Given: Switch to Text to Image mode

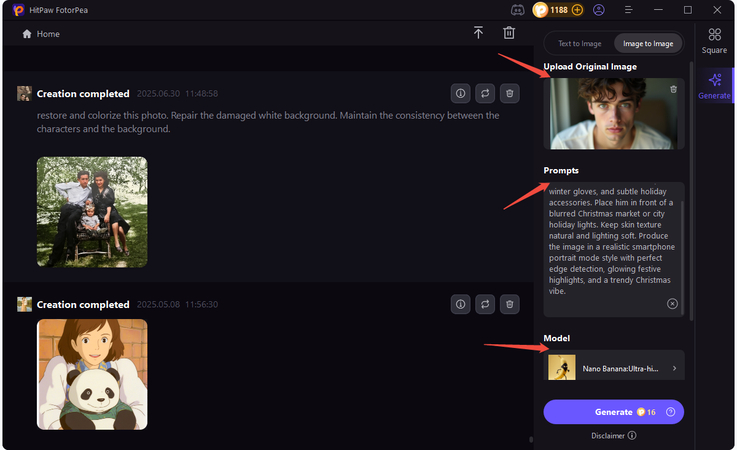Looking at the screenshot, I should (x=579, y=44).
